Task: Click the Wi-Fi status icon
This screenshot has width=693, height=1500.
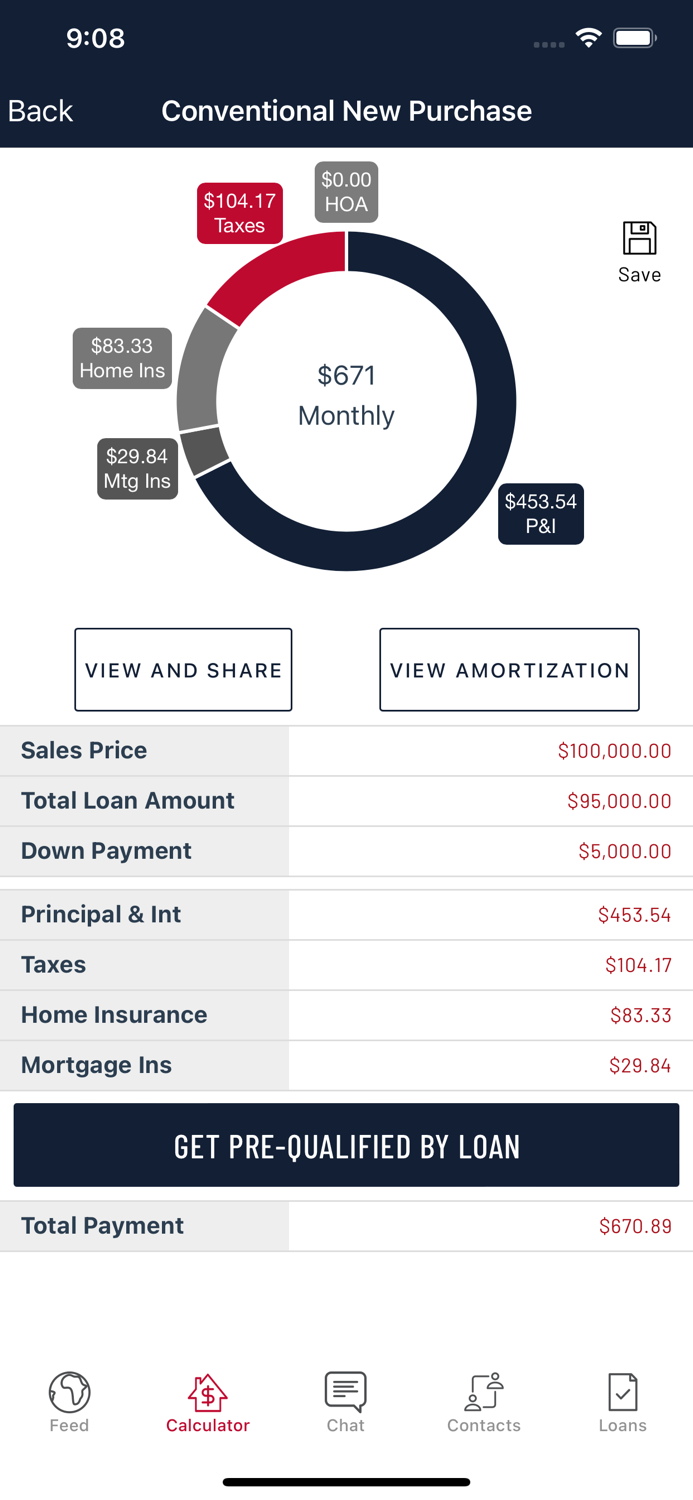Action: tap(588, 36)
